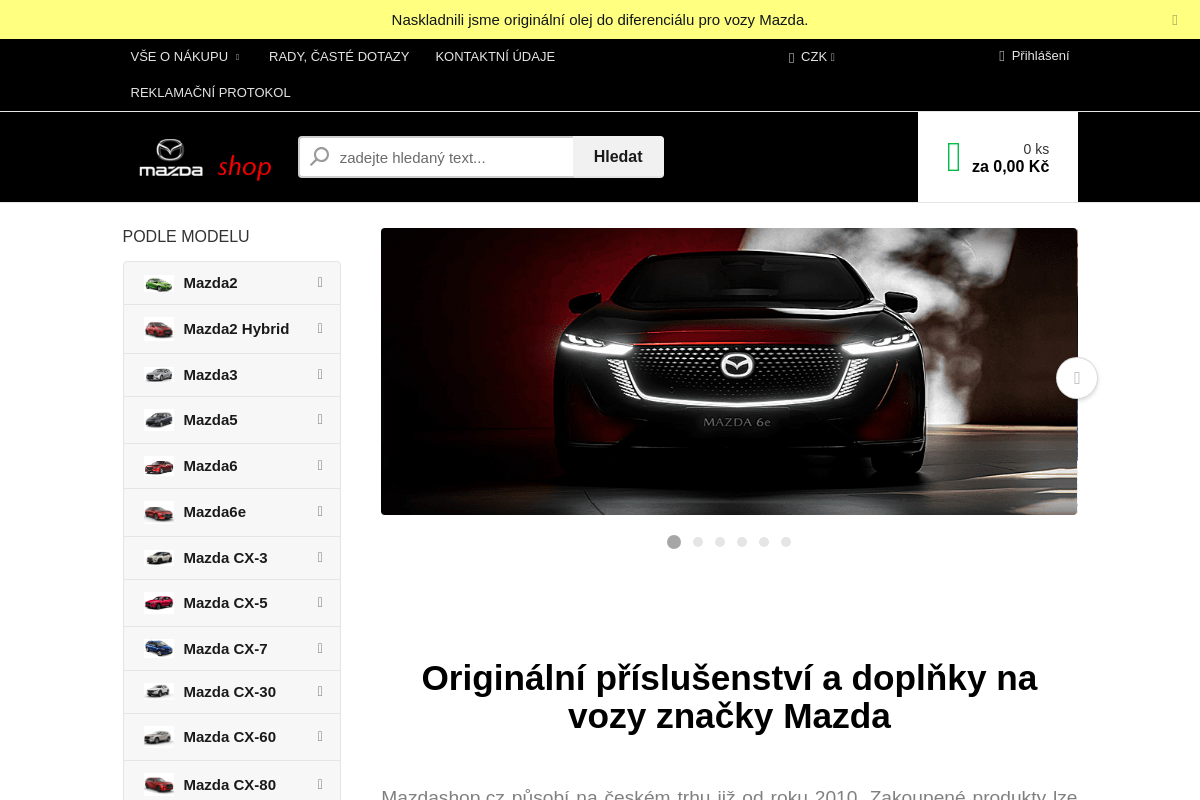Image resolution: width=1200 pixels, height=800 pixels.
Task: Open the Mazda6e model category
Action: [x=232, y=512]
